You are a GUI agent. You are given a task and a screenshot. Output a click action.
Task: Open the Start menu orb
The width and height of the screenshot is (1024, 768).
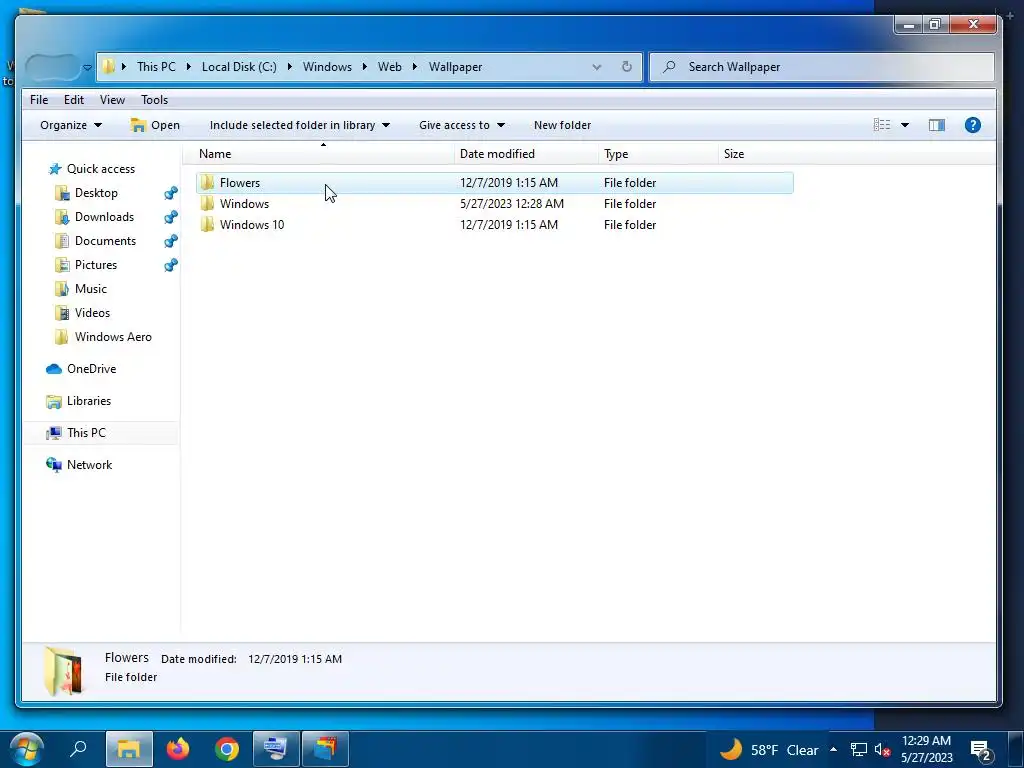coord(27,749)
